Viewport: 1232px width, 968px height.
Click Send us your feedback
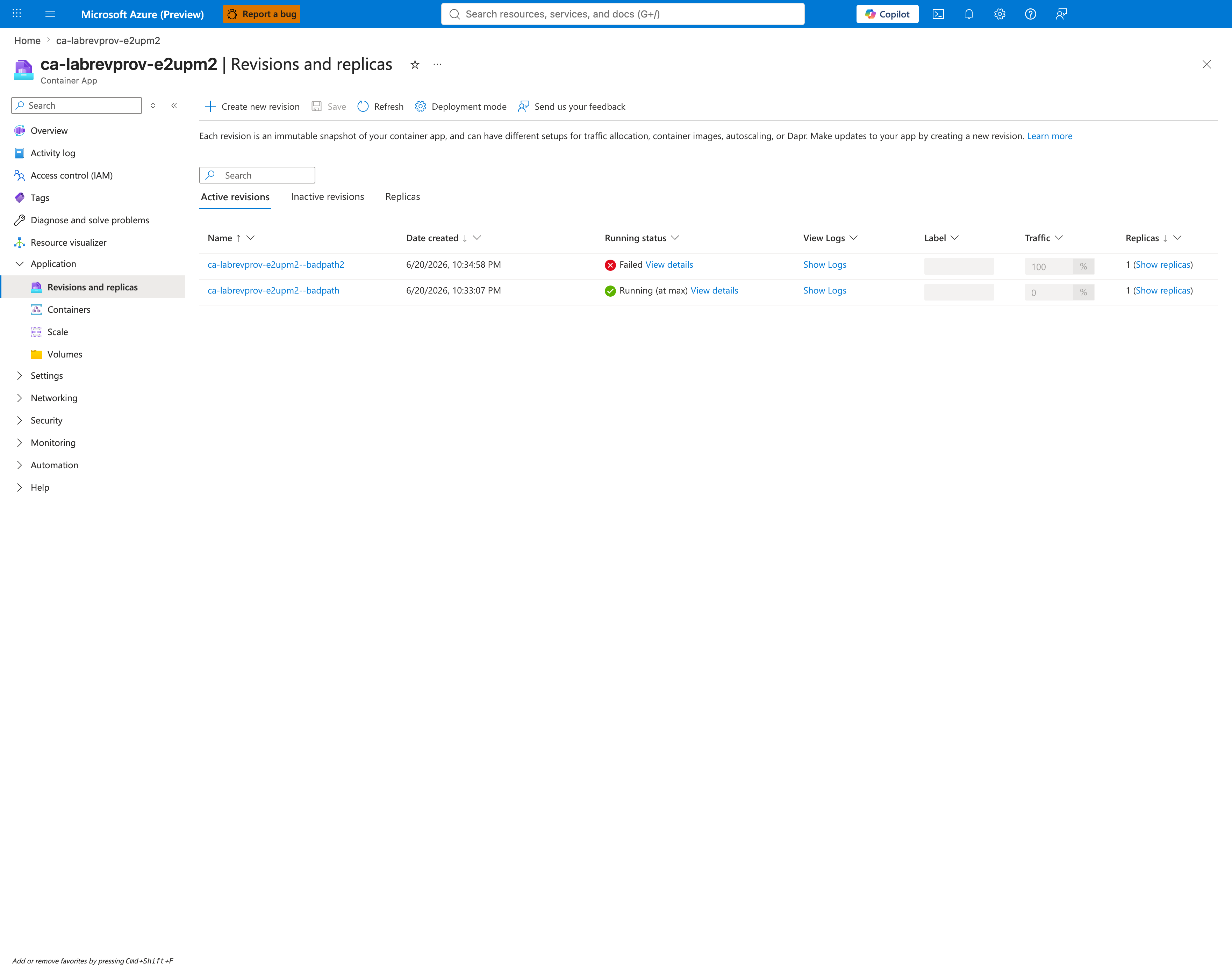[x=572, y=107]
